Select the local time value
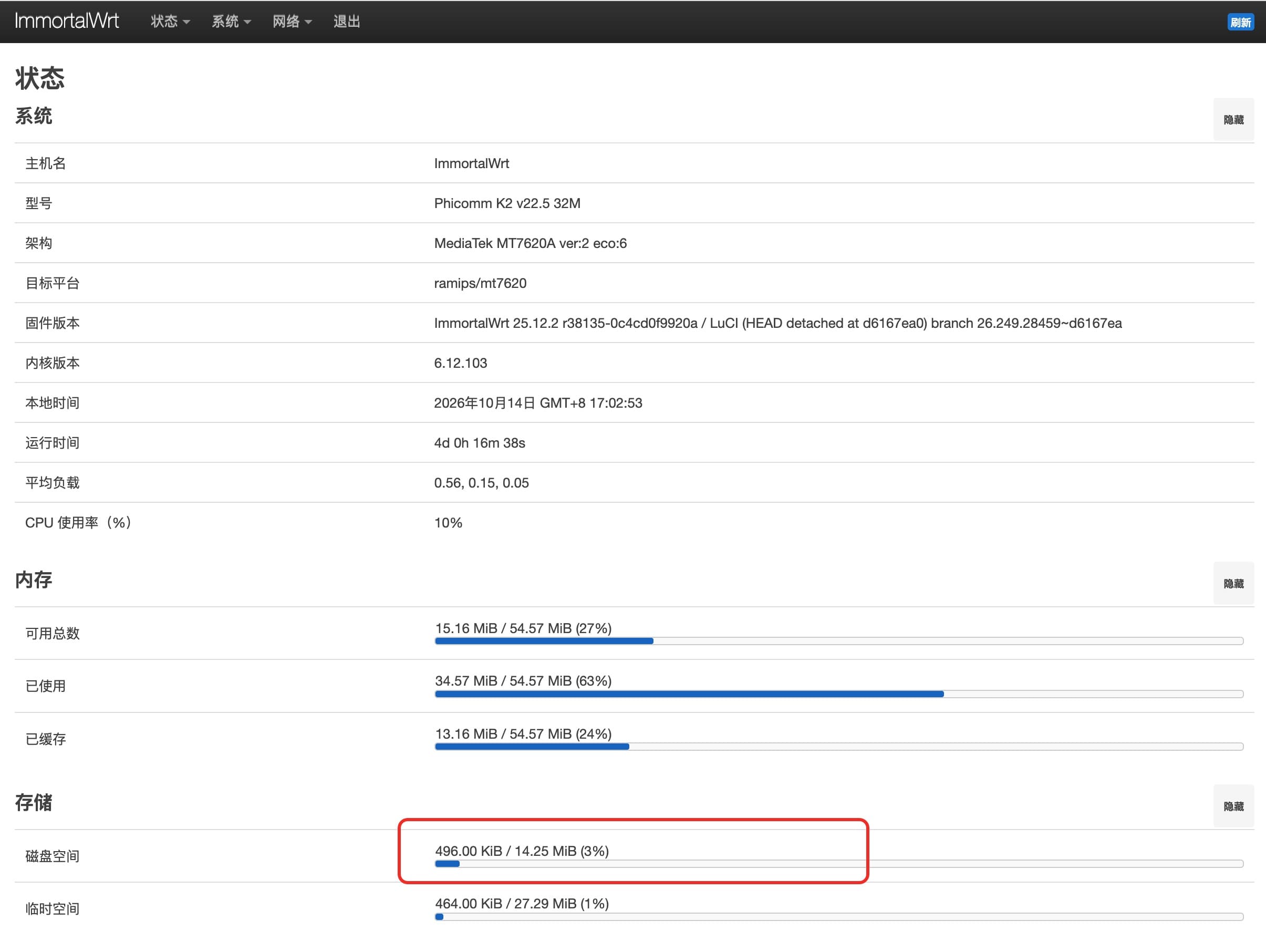This screenshot has height=952, width=1266. [538, 403]
